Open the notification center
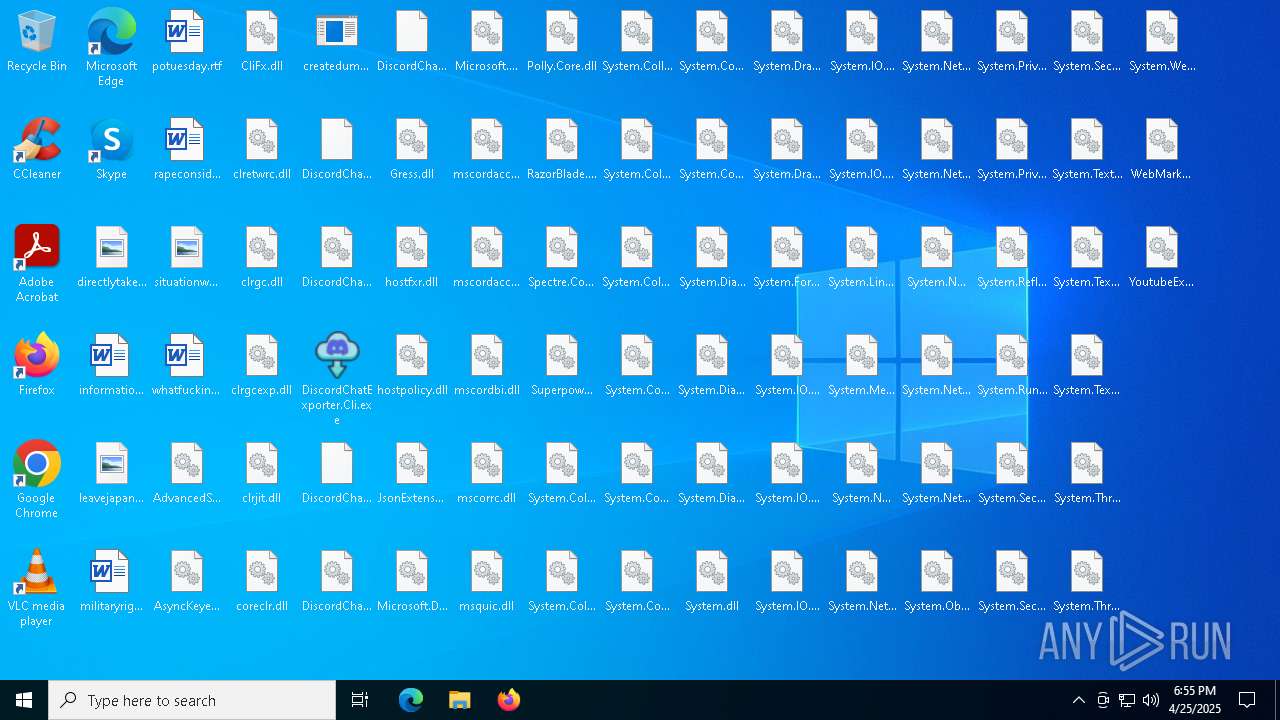 pyautogui.click(x=1248, y=700)
